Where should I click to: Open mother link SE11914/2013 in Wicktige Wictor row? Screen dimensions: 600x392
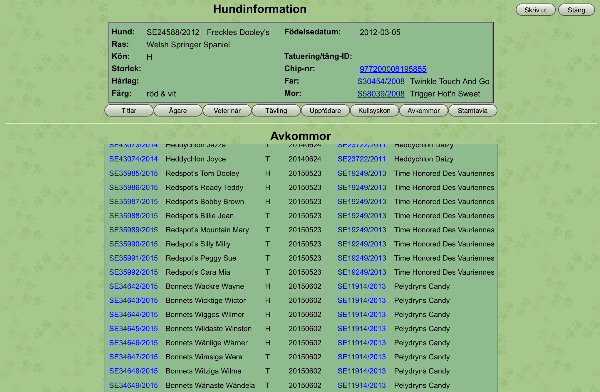pyautogui.click(x=362, y=301)
